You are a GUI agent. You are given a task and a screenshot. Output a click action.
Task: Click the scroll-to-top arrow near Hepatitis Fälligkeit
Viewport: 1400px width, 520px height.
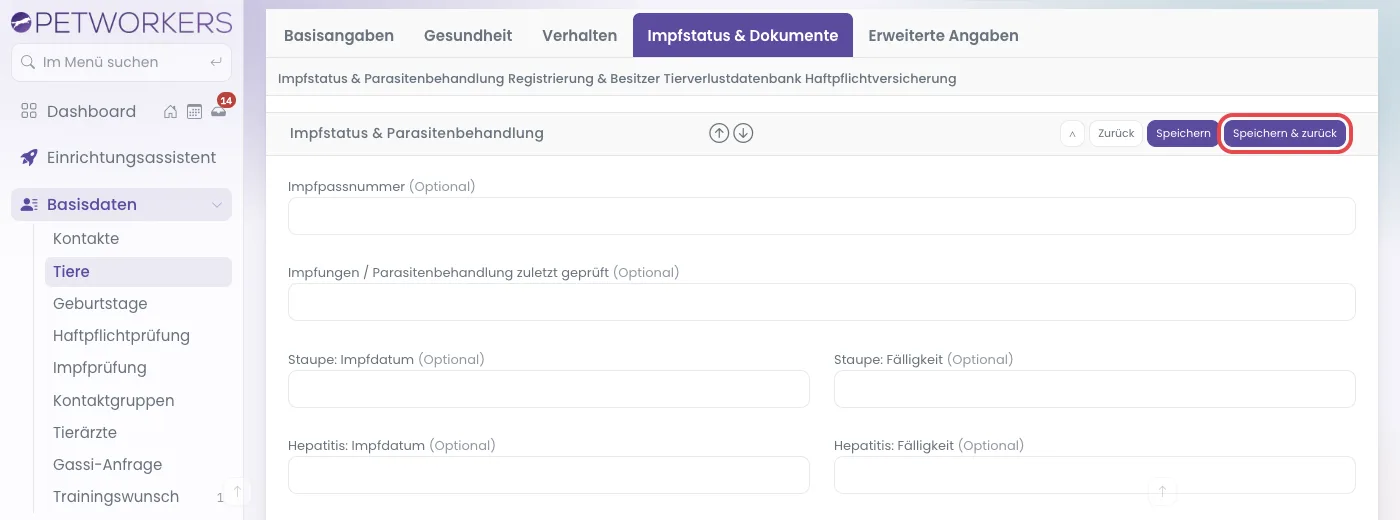pos(1162,491)
